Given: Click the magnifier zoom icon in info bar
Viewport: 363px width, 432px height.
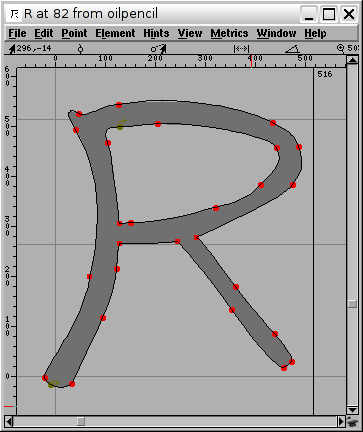Looking at the screenshot, I should 341,49.
